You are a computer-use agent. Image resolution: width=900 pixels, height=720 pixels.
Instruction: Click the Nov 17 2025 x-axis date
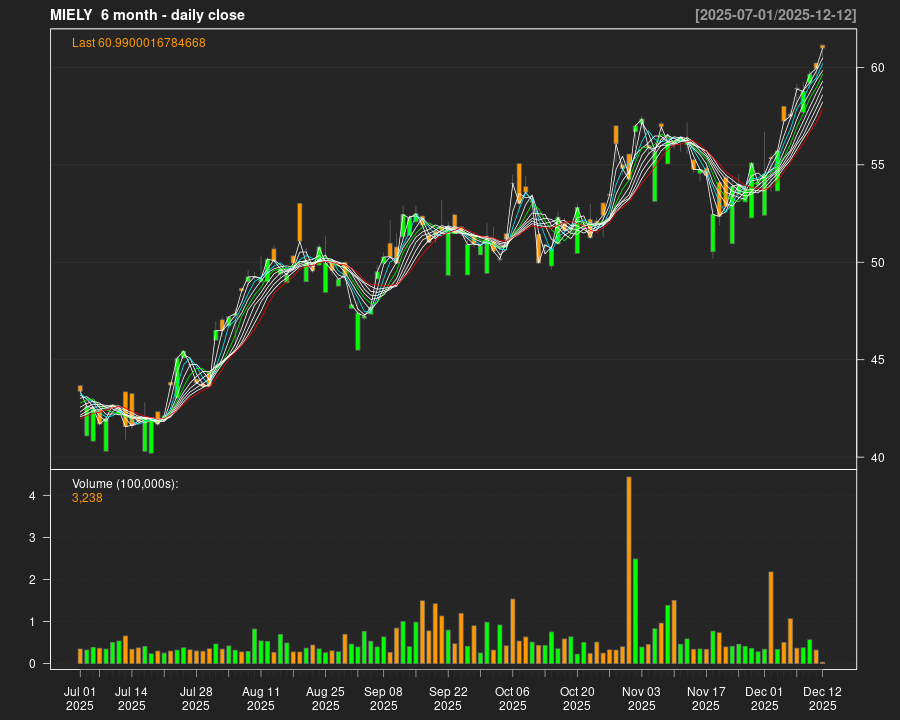tap(706, 698)
